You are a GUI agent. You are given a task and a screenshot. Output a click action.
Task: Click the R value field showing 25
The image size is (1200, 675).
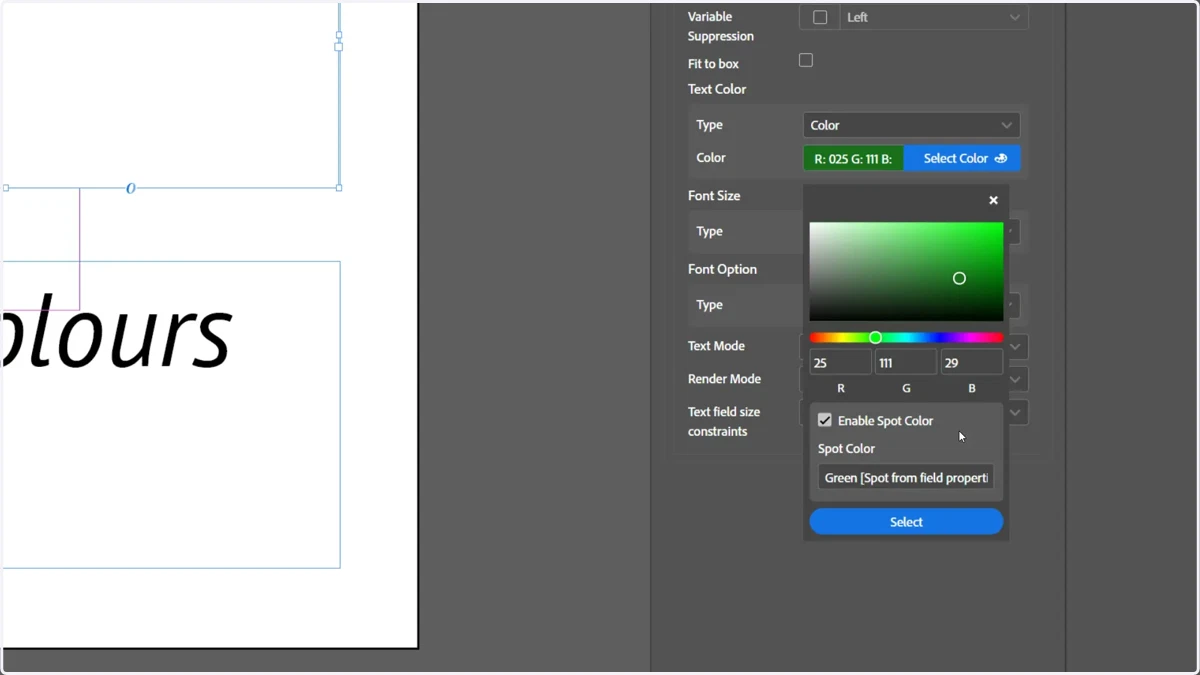click(x=840, y=363)
